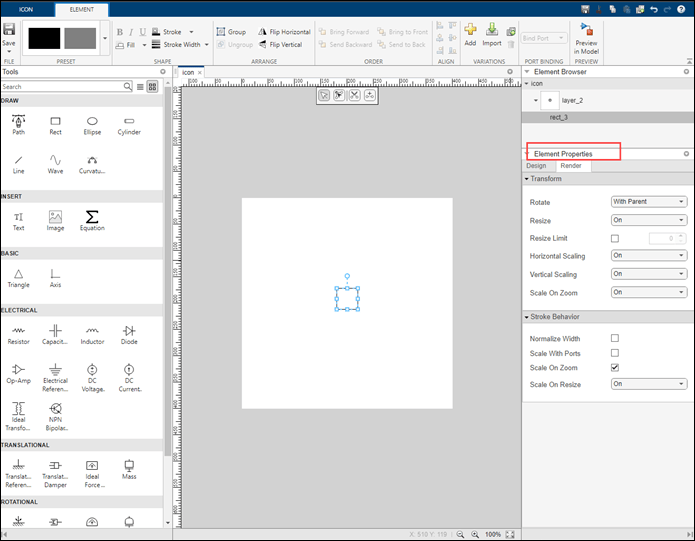This screenshot has width=695, height=541.
Task: Add the NPN Bipolar transistor symbol
Action: click(55, 416)
